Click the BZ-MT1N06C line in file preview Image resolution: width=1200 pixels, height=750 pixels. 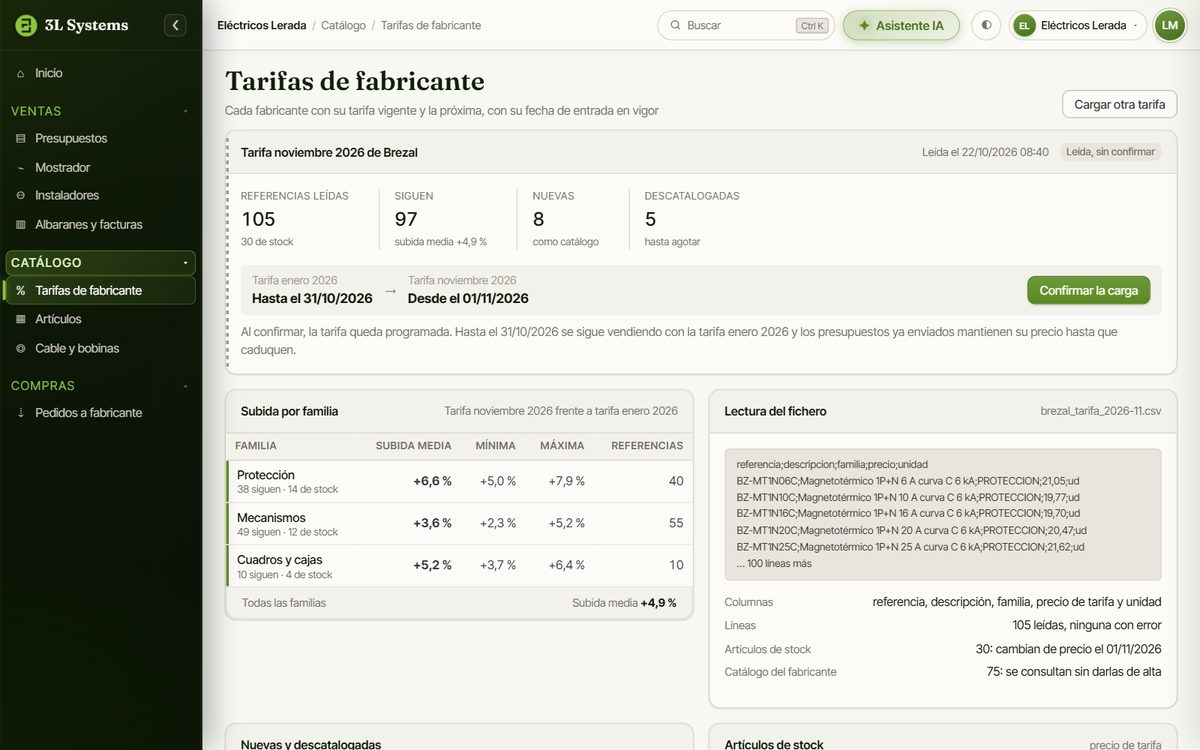(x=908, y=481)
